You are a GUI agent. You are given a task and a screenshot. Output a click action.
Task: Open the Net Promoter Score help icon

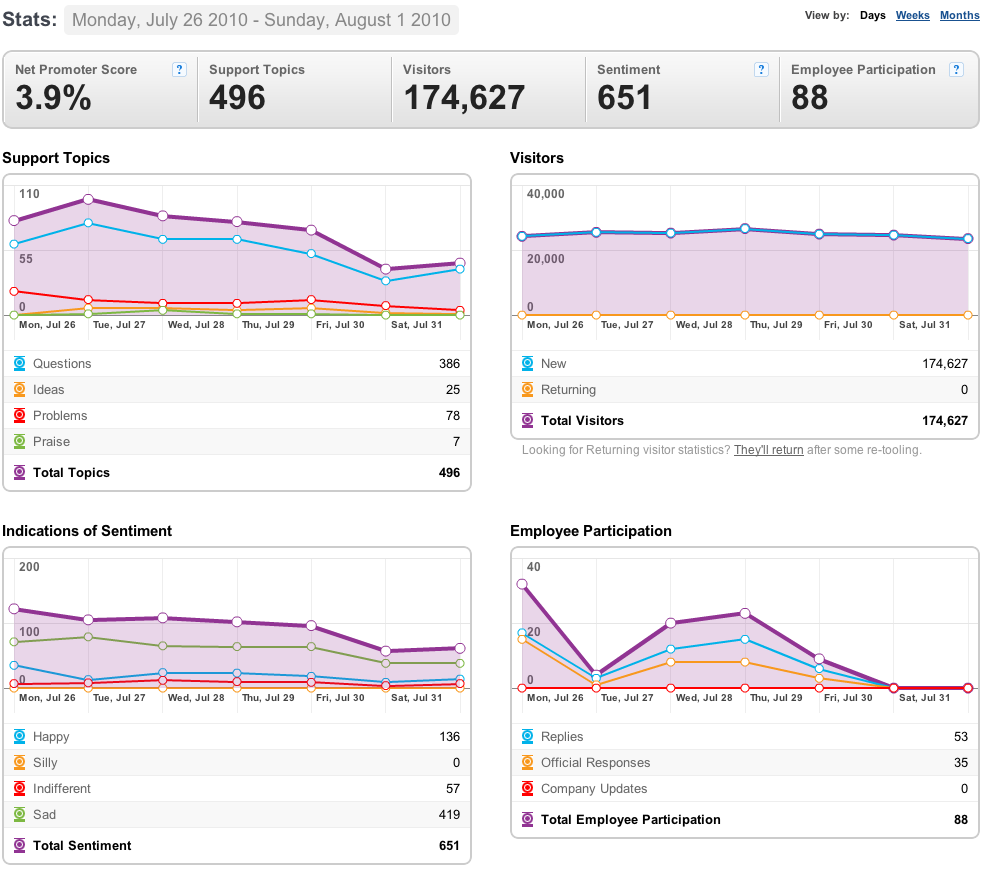(180, 70)
